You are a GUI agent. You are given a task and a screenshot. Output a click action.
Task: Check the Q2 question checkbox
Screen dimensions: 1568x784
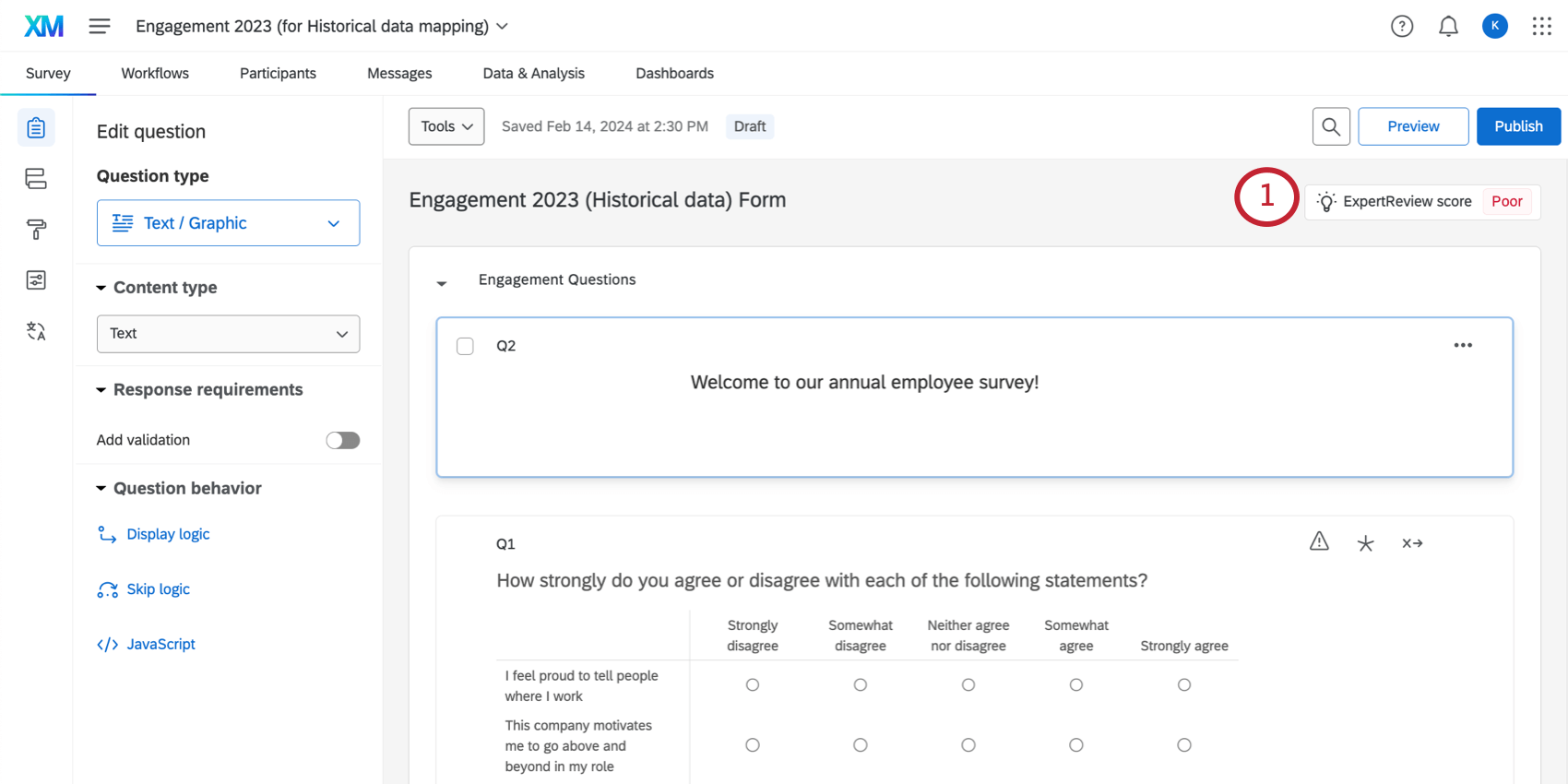point(465,346)
